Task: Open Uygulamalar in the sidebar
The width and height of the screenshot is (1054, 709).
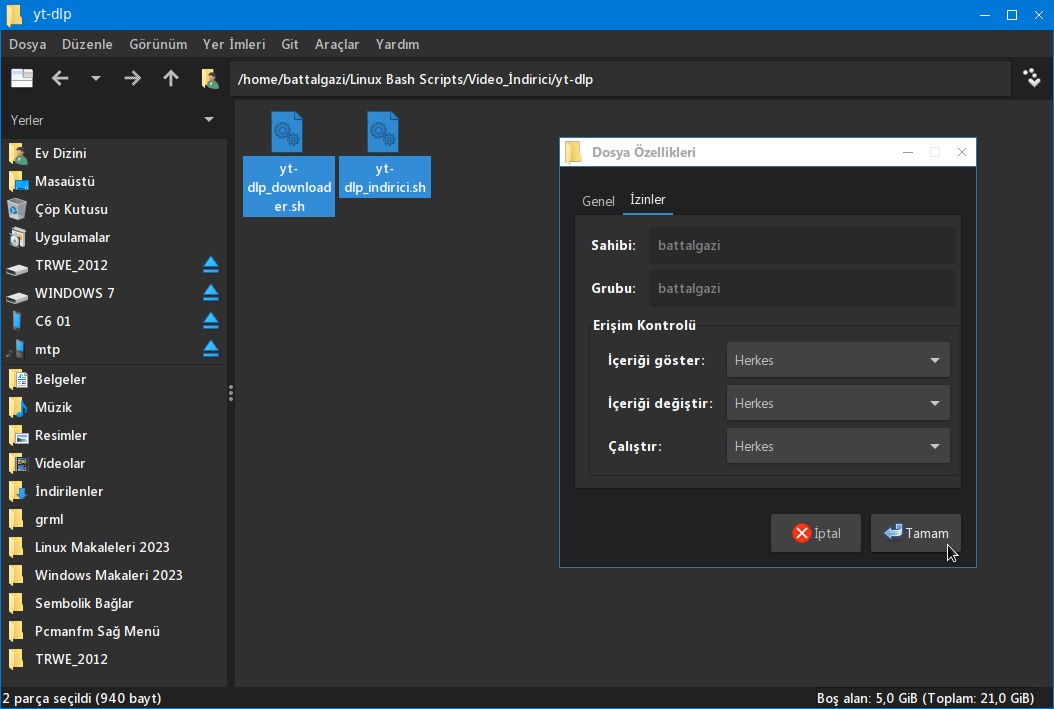Action: 114,238
